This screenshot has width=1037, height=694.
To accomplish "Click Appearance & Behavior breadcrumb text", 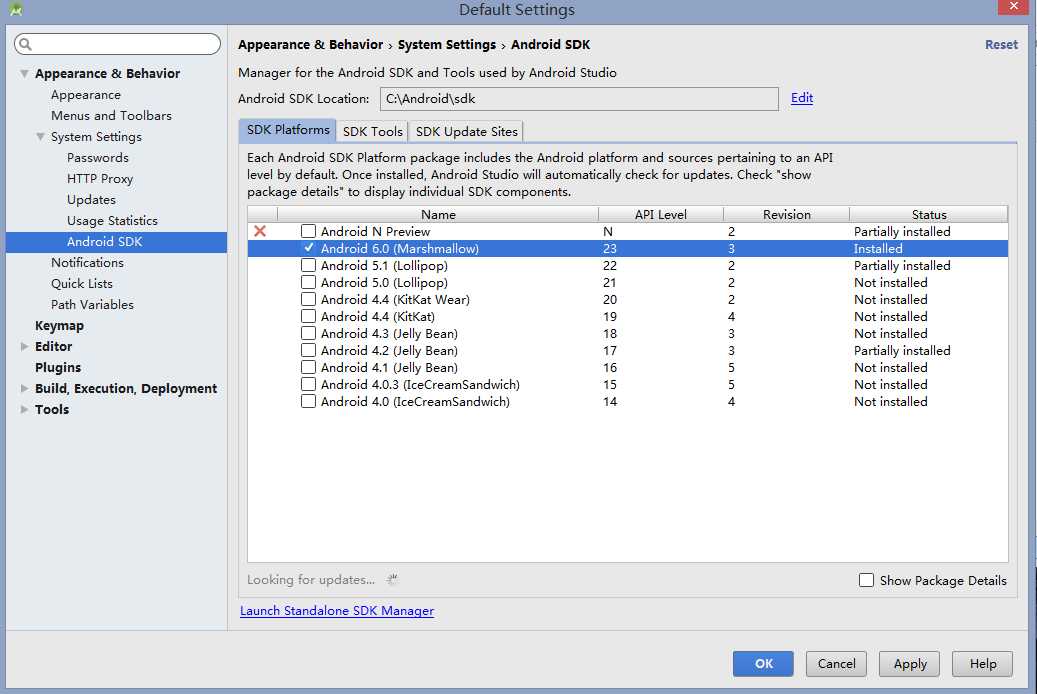I will pyautogui.click(x=310, y=44).
